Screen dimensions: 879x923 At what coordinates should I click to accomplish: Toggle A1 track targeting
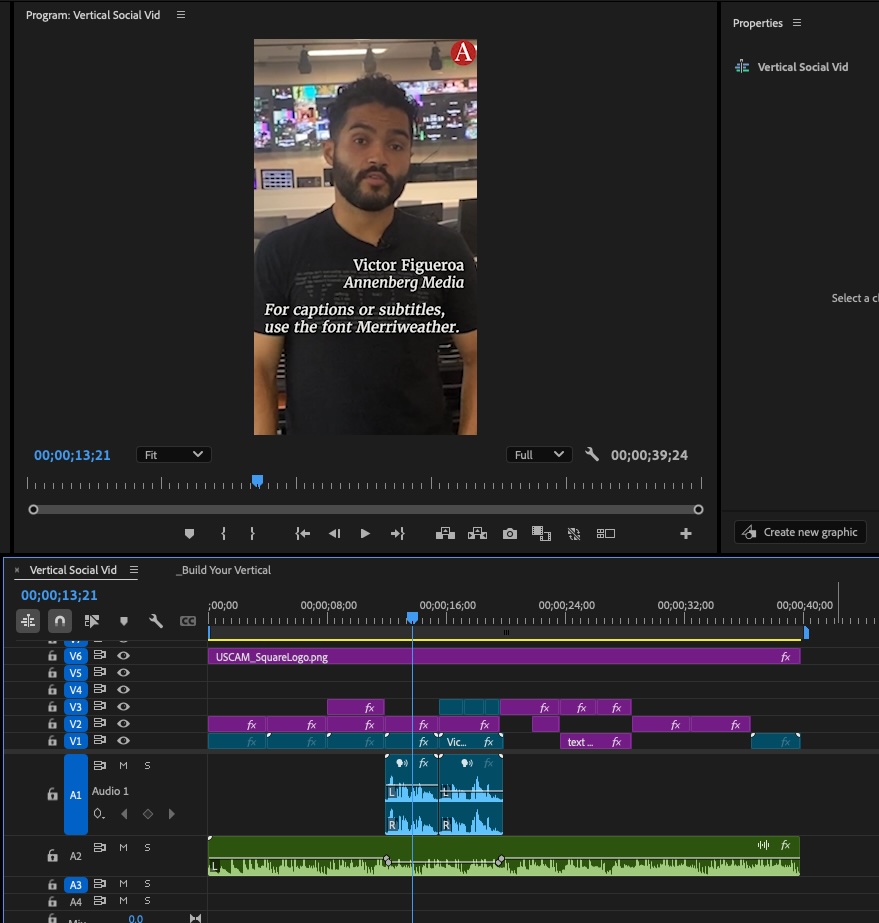click(x=75, y=795)
